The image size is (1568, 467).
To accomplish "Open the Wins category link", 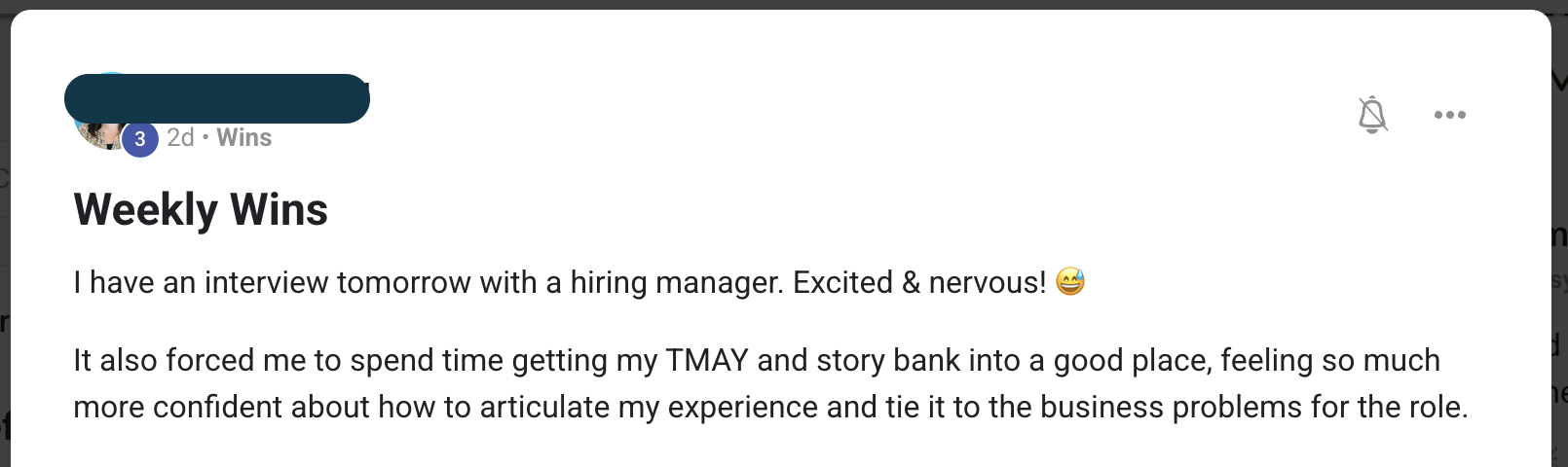I will tap(243, 138).
